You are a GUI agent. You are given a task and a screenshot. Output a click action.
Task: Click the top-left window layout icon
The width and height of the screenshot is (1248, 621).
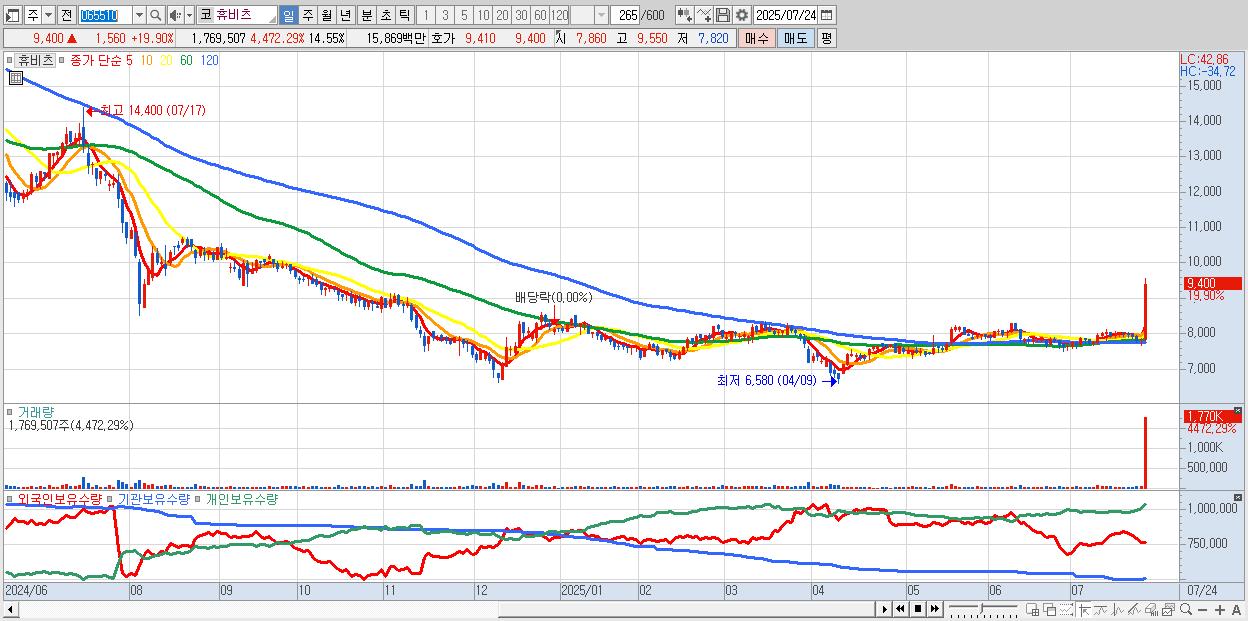coord(12,15)
